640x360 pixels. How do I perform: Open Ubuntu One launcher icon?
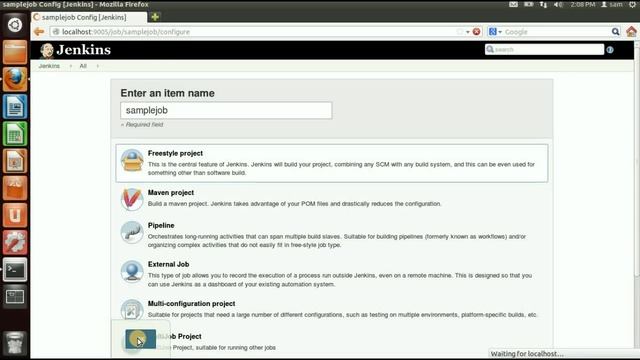pyautogui.click(x=15, y=215)
